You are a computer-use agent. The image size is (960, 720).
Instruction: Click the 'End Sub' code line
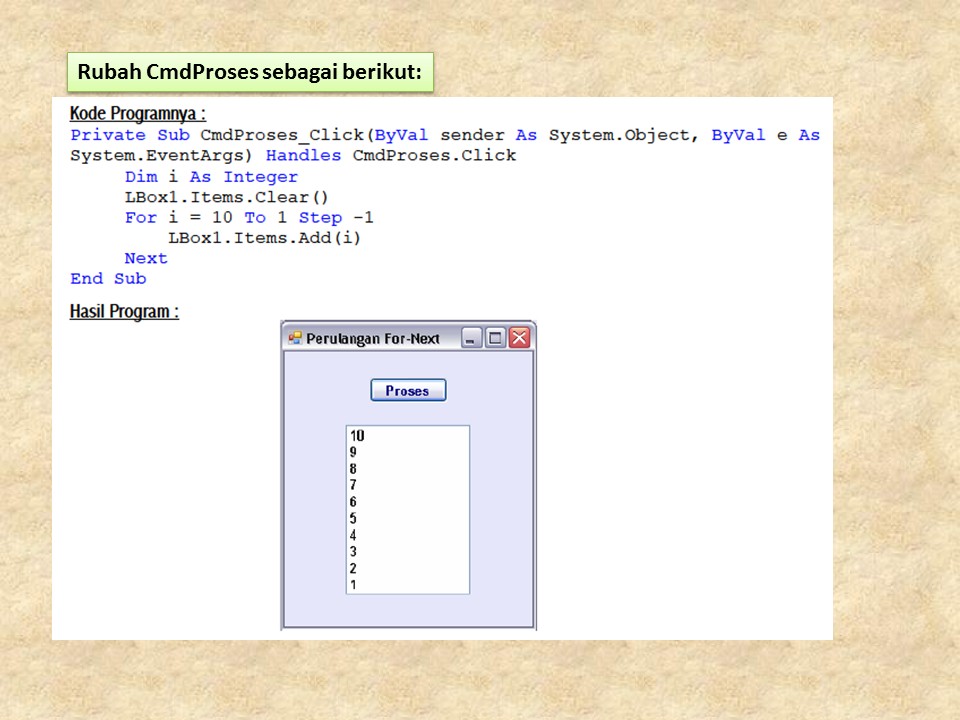click(108, 279)
